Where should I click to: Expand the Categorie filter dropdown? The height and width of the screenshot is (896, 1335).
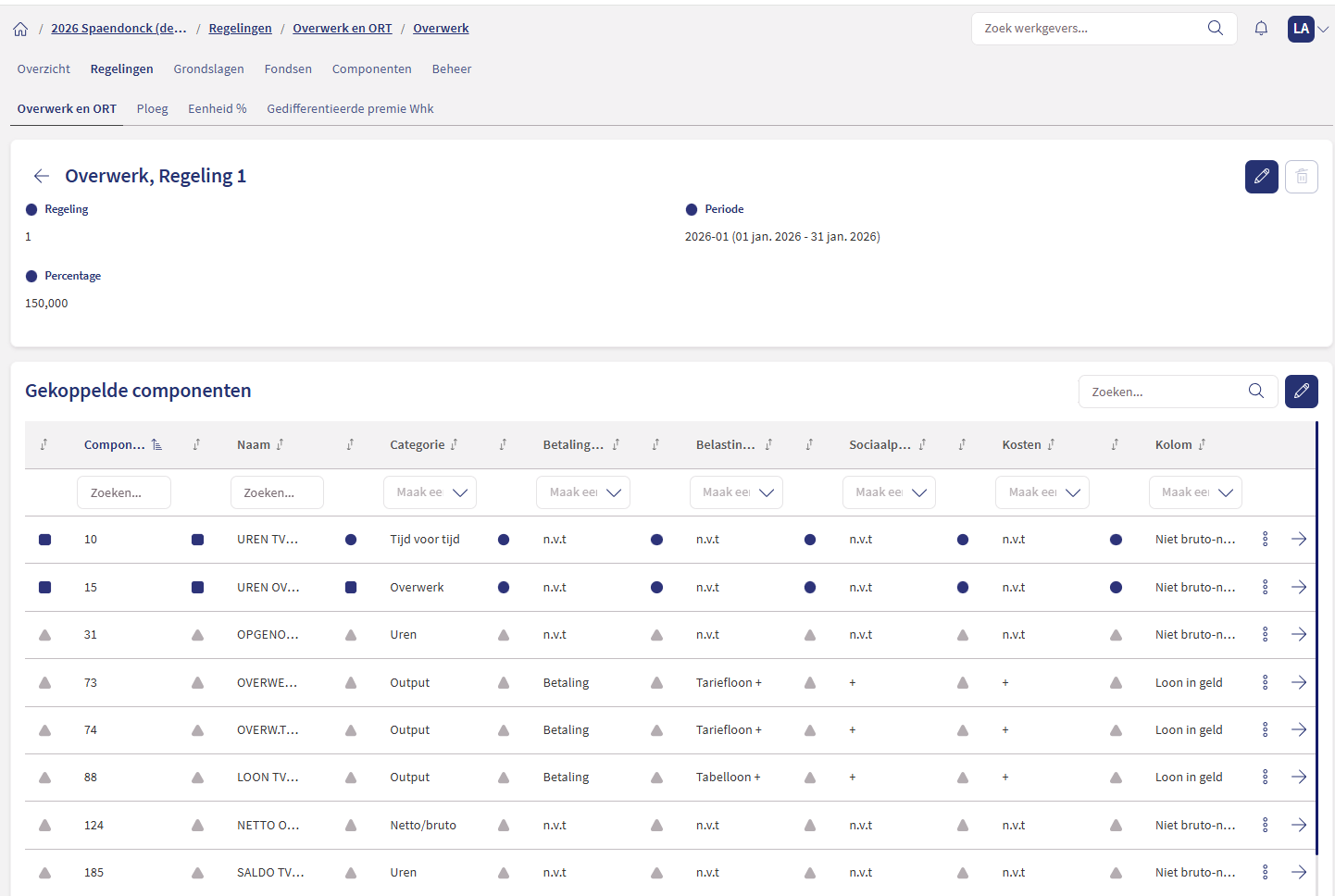430,492
